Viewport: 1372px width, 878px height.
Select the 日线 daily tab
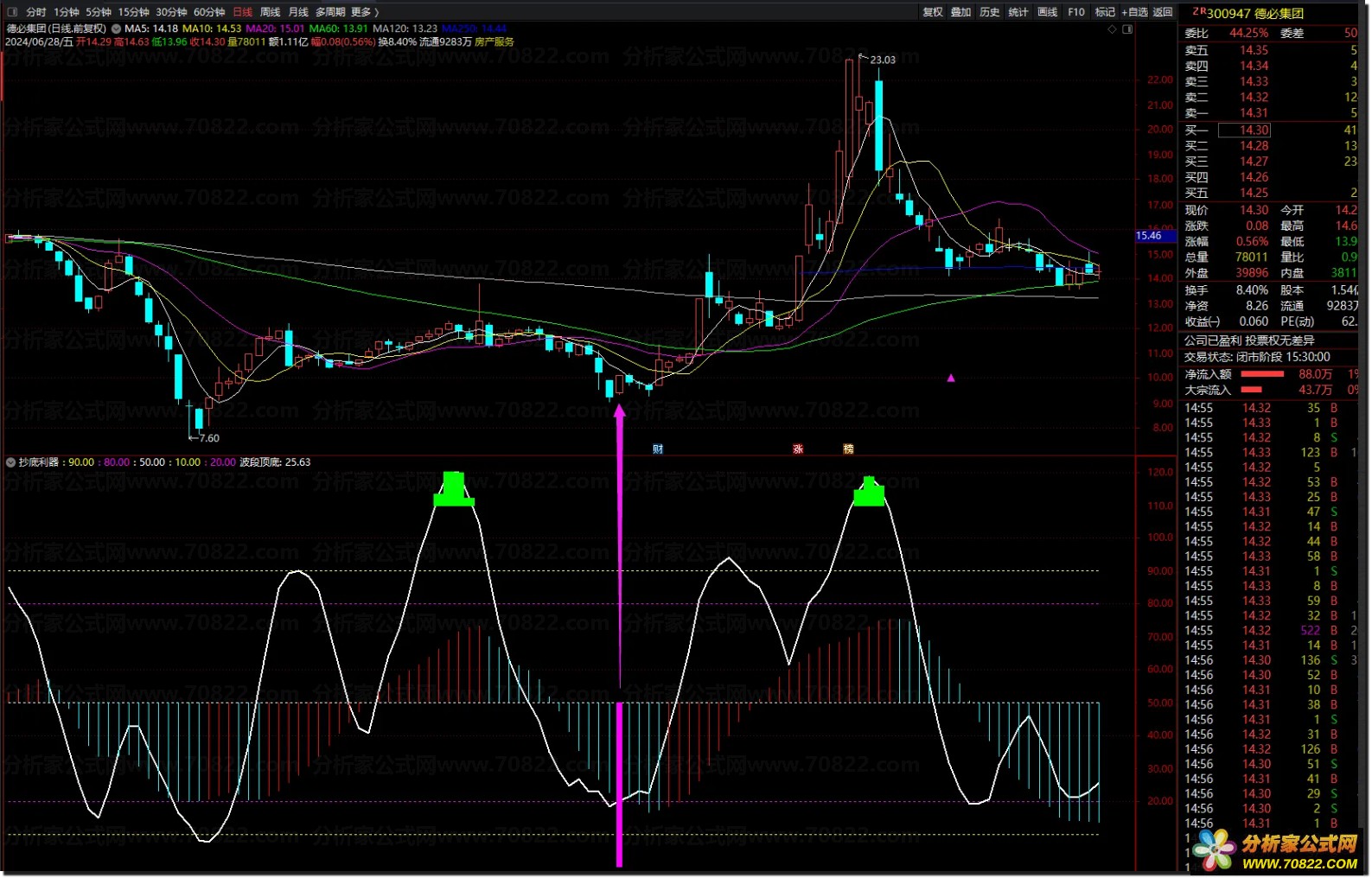pyautogui.click(x=243, y=12)
